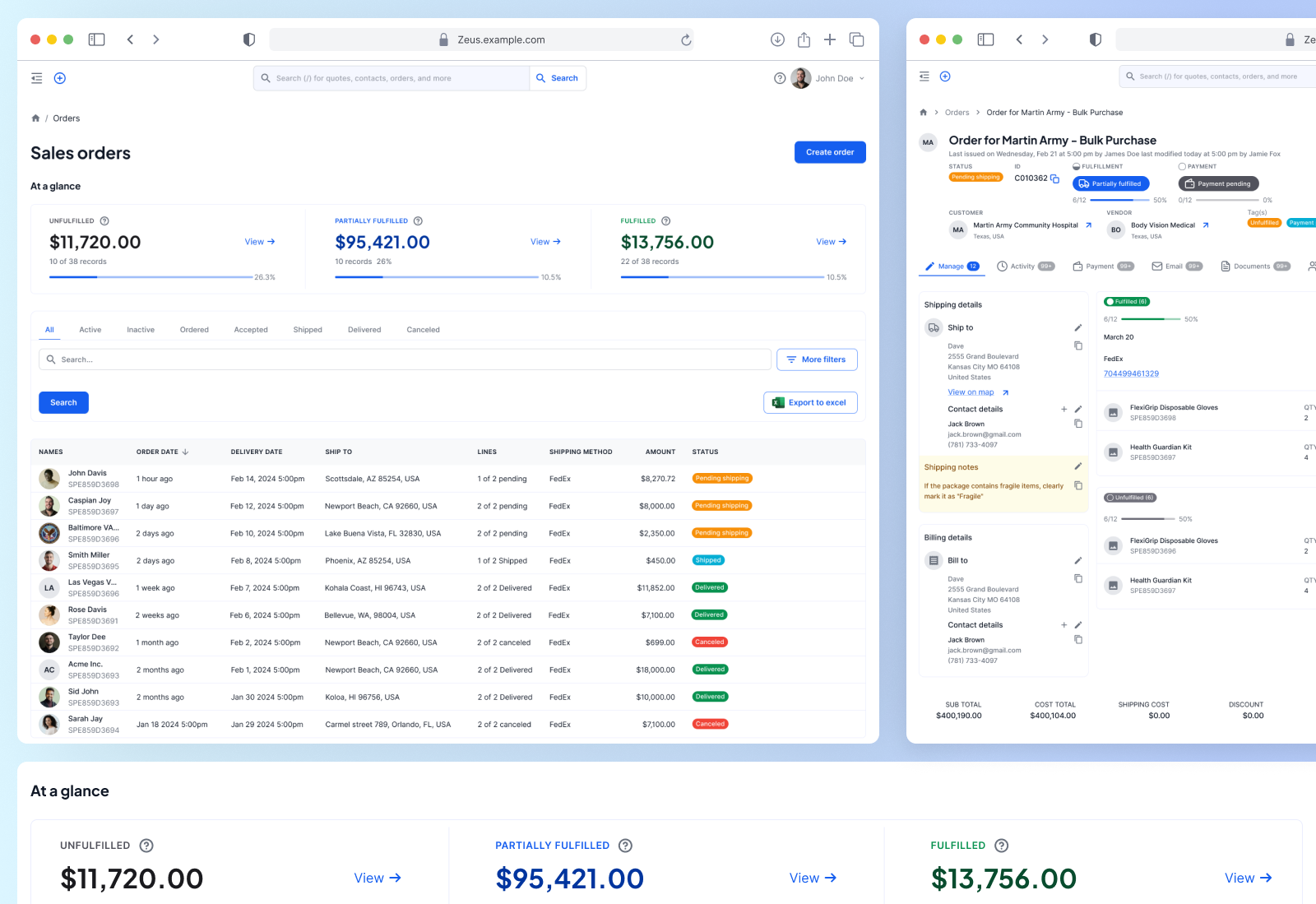Click the home icon in the Orders breadcrumb
The image size is (1316, 904).
[36, 118]
